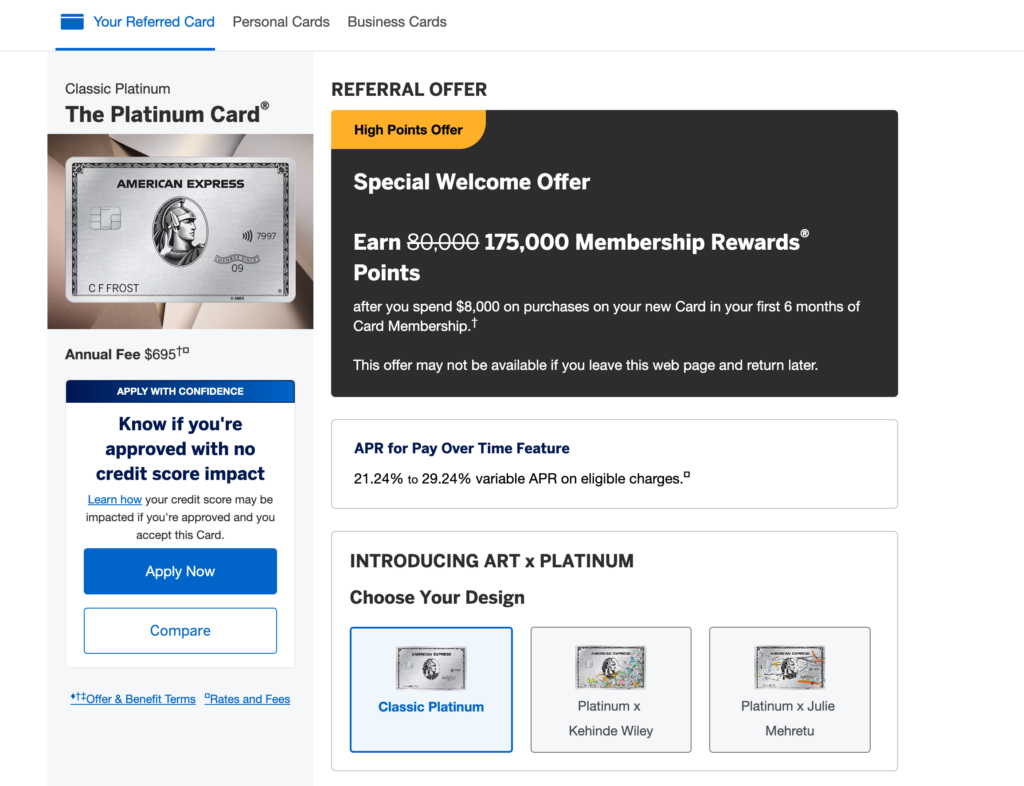Click the High Points Offer badge
The width and height of the screenshot is (1024, 786).
[x=408, y=129]
